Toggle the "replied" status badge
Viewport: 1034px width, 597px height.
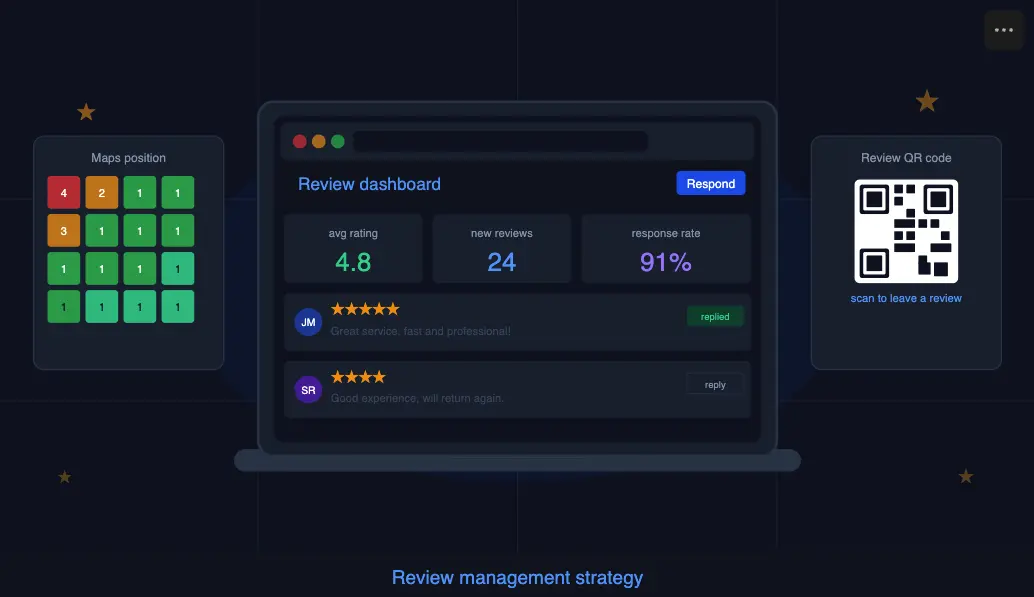point(714,316)
